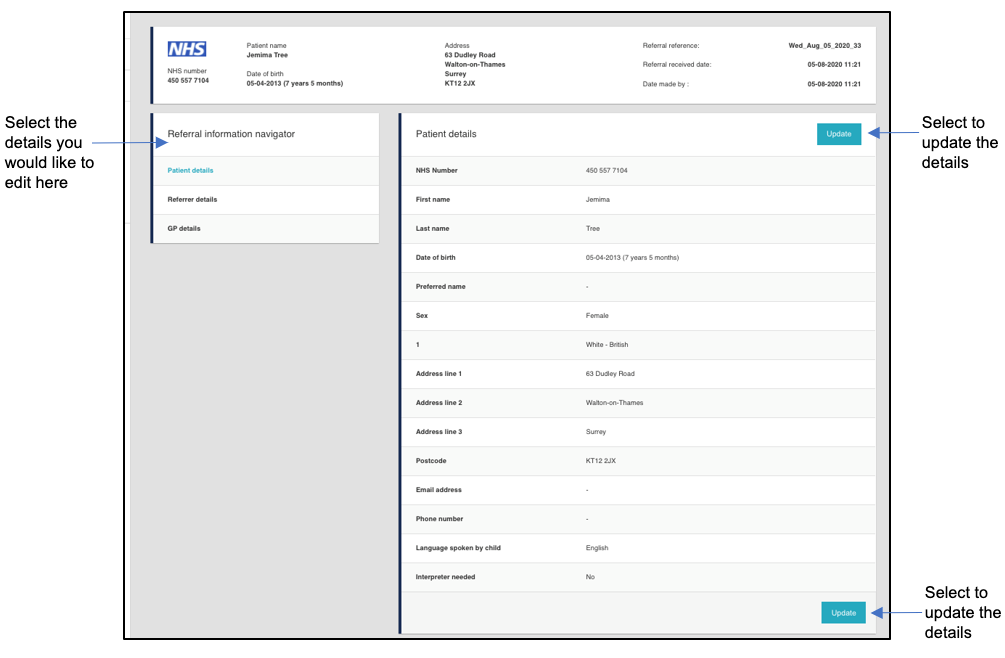Select Referrer details in navigator
Image resolution: width=1005 pixels, height=658 pixels.
click(192, 200)
